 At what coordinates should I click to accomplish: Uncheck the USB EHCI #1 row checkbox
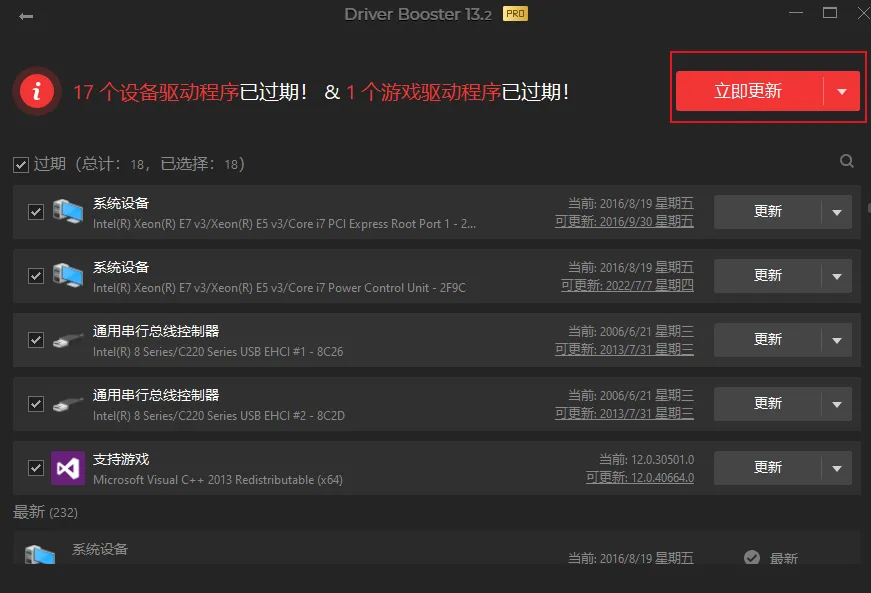click(36, 340)
